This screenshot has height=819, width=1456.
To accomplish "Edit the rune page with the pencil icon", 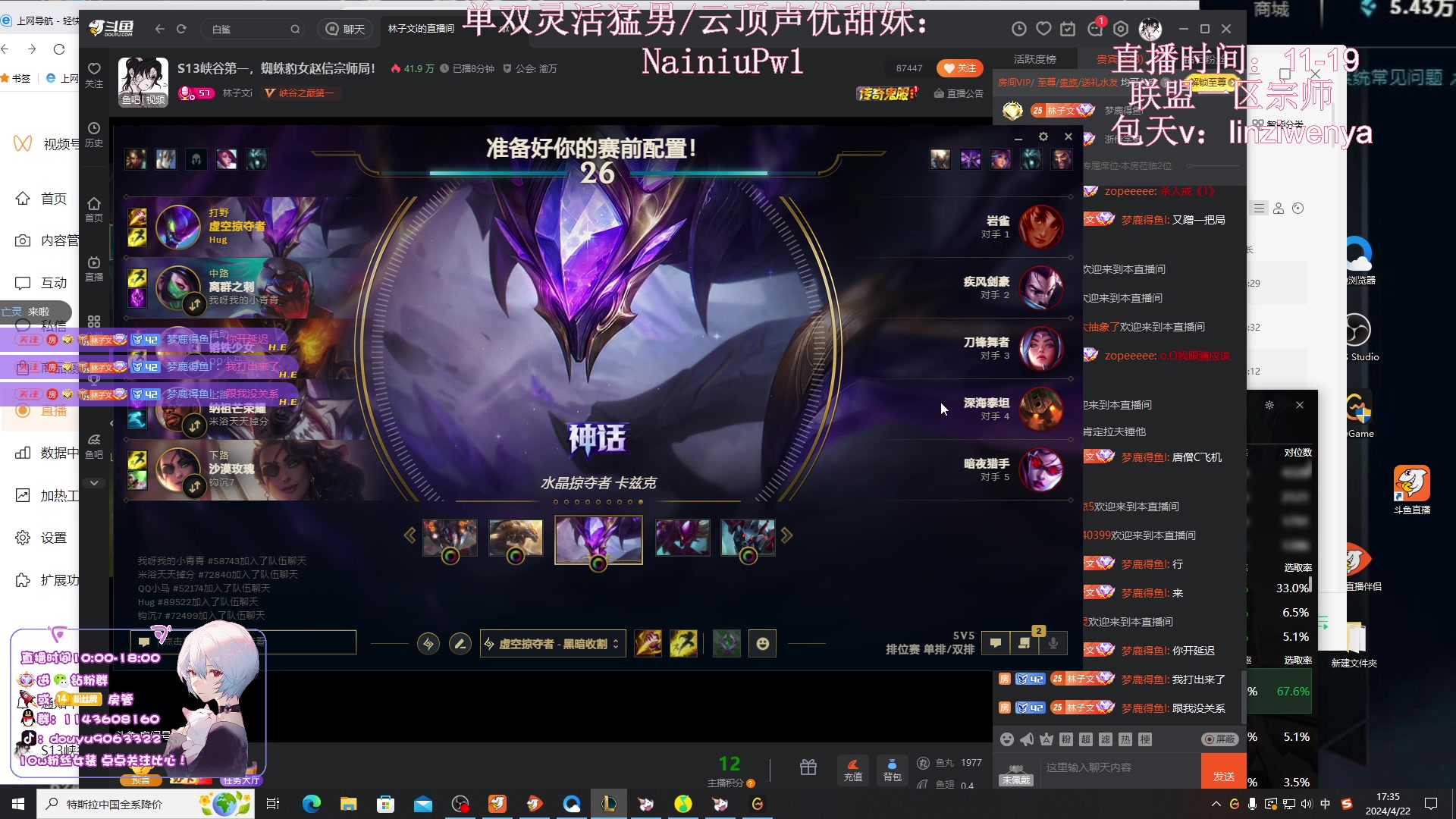I will [460, 644].
